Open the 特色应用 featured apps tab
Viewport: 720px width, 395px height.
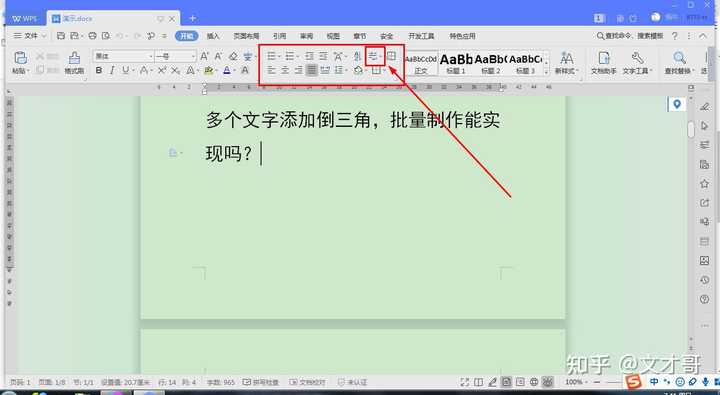pos(462,36)
